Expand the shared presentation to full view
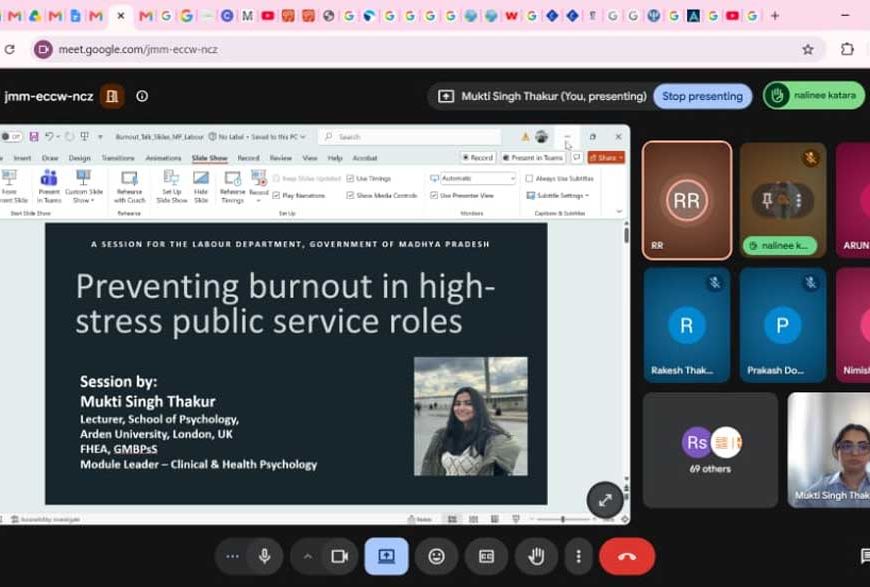Viewport: 870px width, 587px height. 605,499
